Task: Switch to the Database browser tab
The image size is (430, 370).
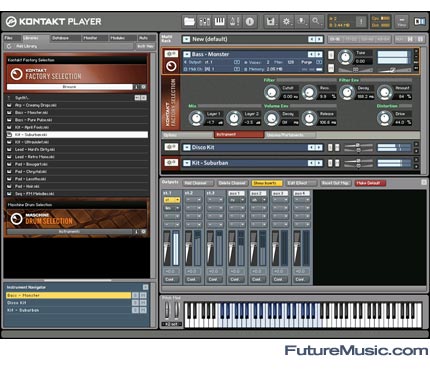Action: [x=65, y=38]
